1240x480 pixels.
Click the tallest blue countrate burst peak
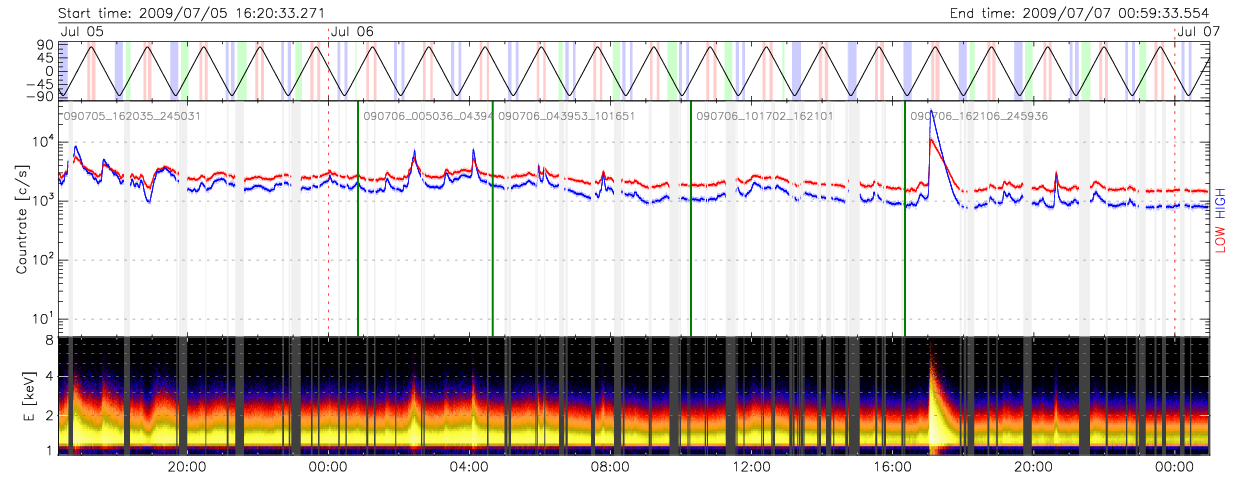(x=931, y=112)
